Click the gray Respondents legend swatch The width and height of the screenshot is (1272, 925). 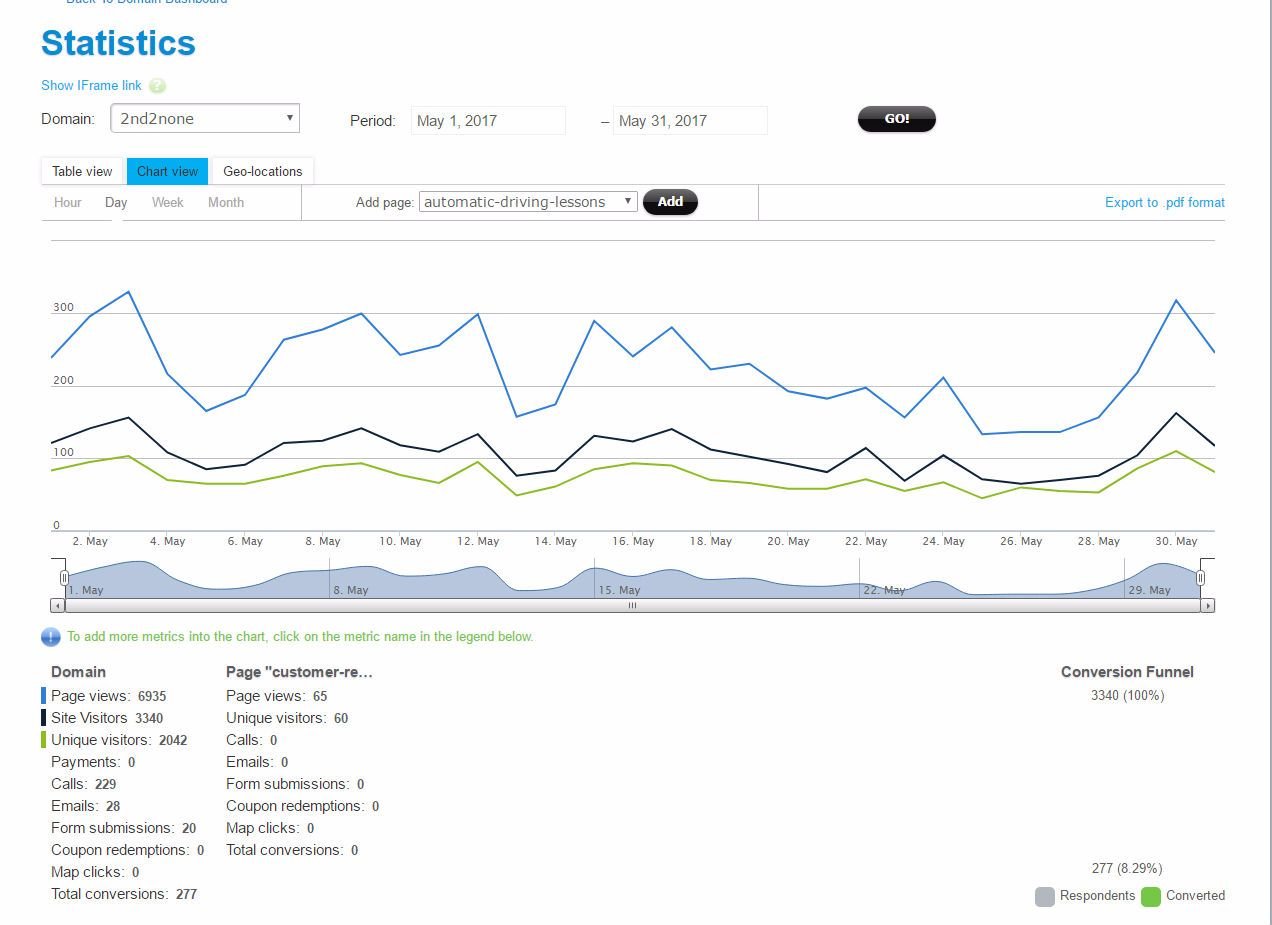point(1045,896)
